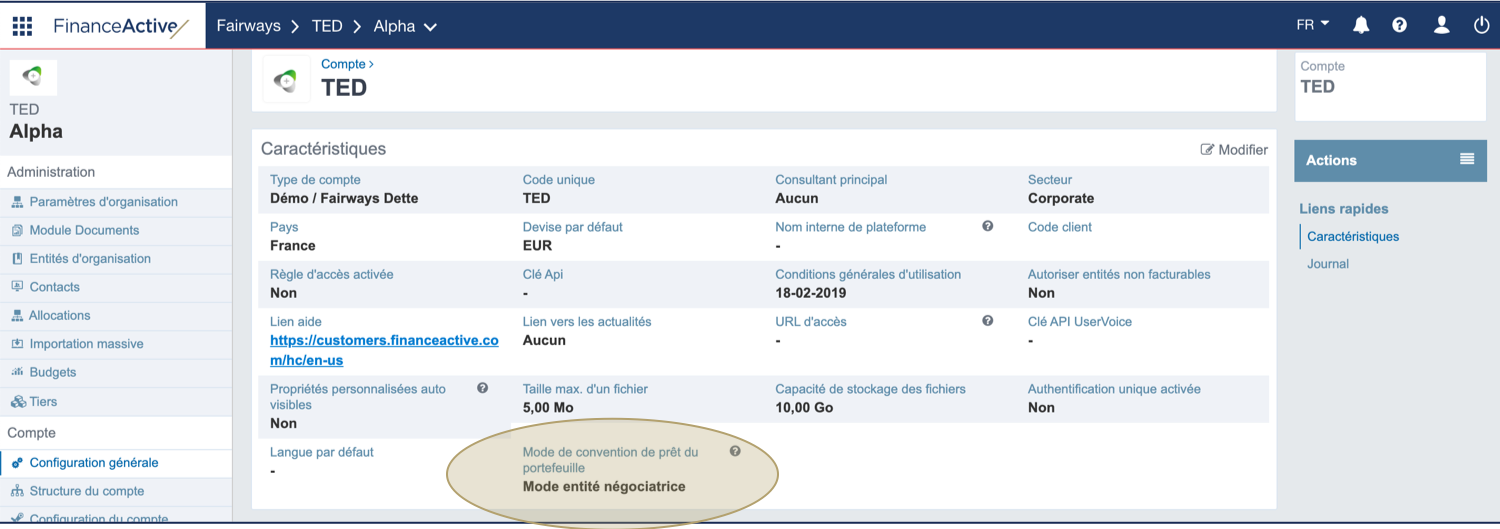This screenshot has width=1500, height=529.
Task: Select the 'Démo / Fairways Dette' value
Action: pyautogui.click(x=344, y=198)
